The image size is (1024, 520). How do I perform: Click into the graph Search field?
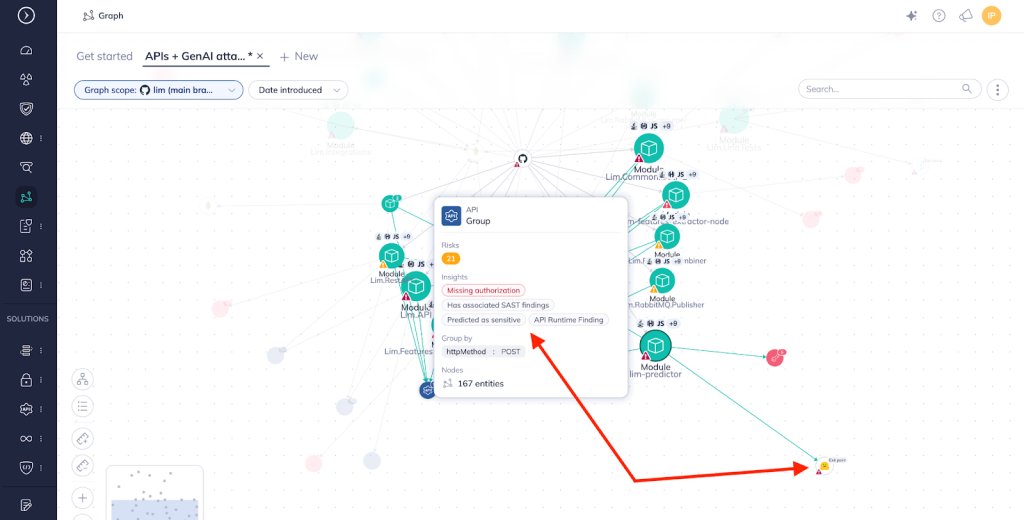pos(880,89)
